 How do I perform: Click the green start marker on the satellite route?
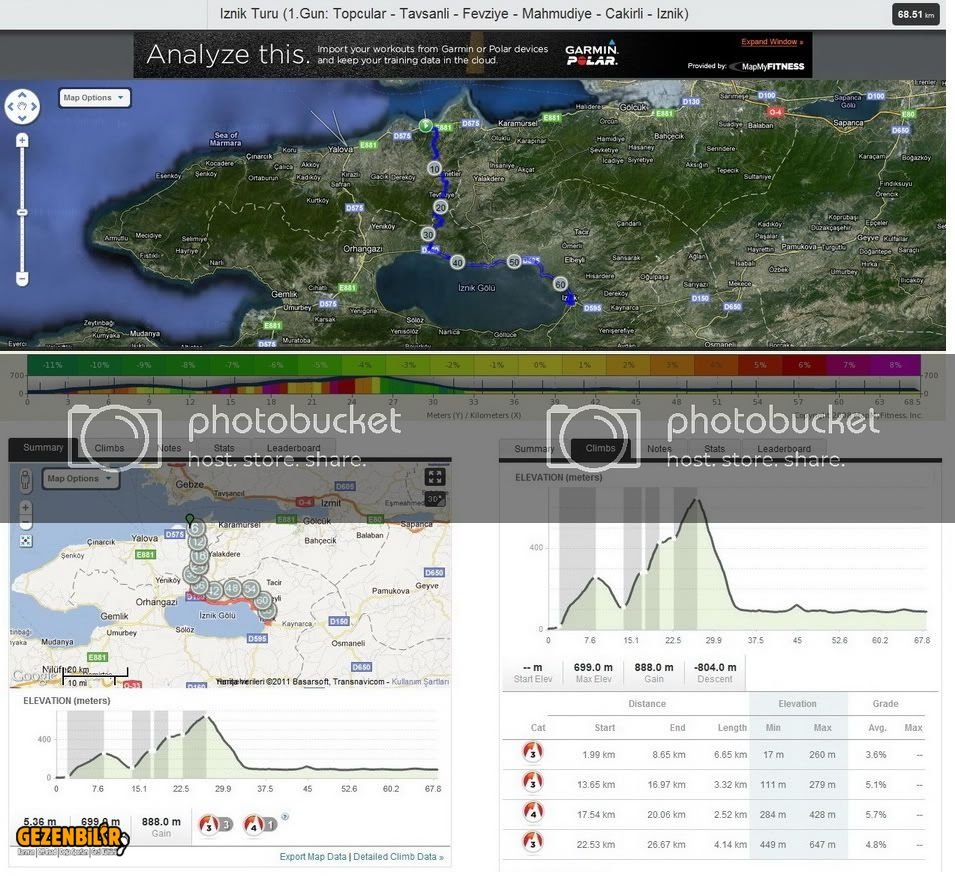tap(425, 126)
